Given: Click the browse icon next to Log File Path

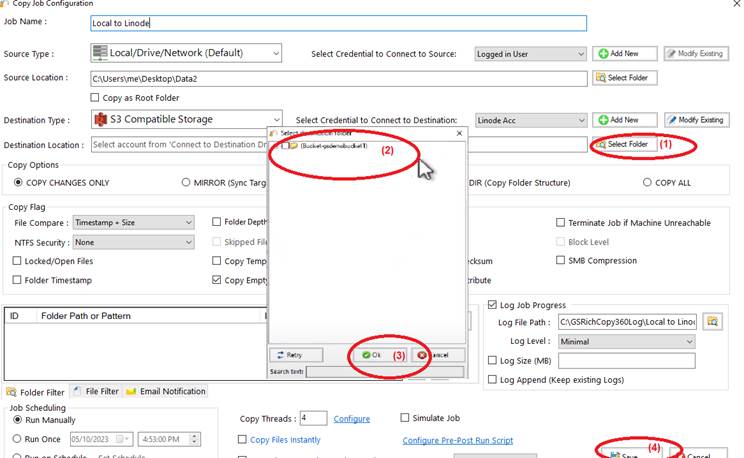Looking at the screenshot, I should [712, 322].
